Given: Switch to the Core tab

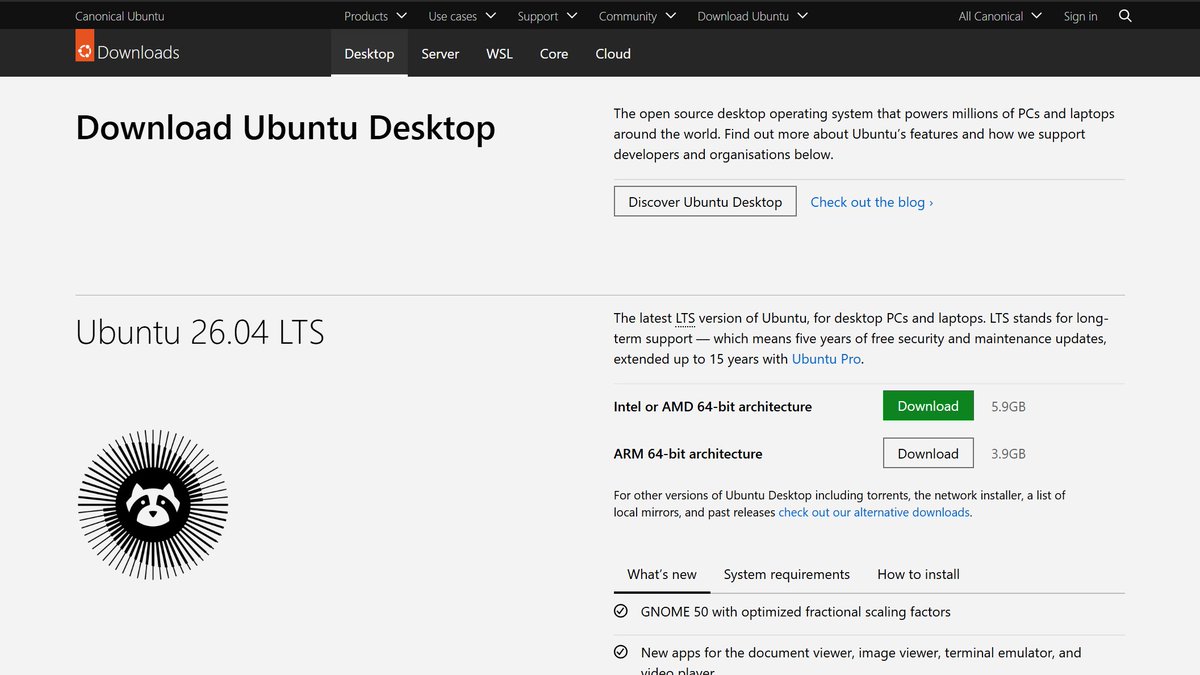Looking at the screenshot, I should (x=554, y=54).
